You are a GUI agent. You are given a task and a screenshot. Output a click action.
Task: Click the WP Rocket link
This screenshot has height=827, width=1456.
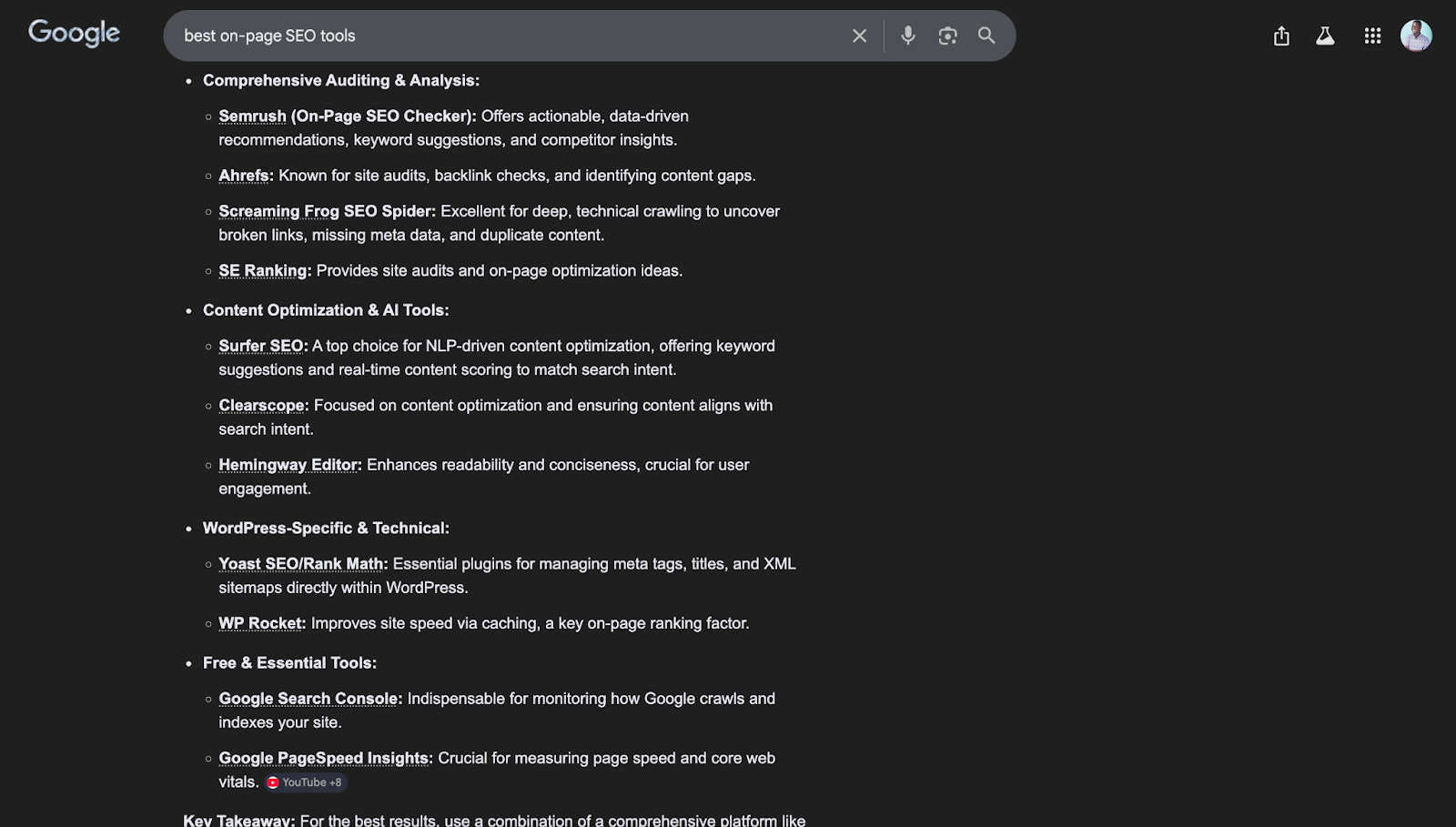coord(260,623)
